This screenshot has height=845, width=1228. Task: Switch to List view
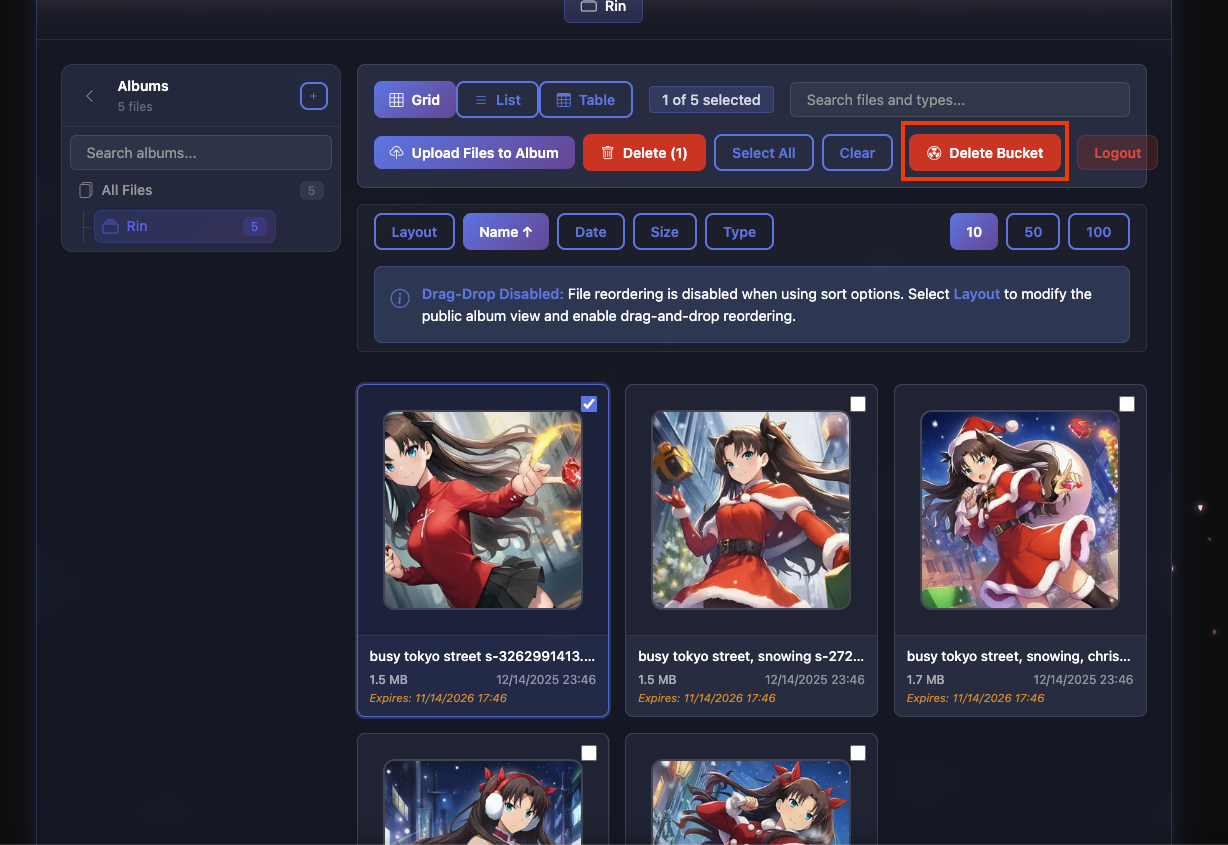pos(497,100)
